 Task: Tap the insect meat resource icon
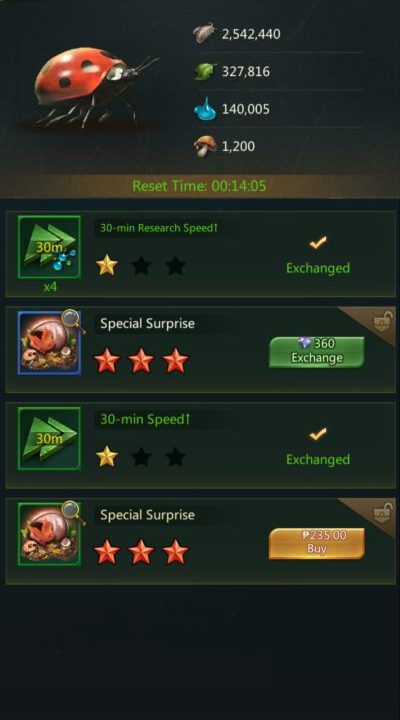(204, 34)
